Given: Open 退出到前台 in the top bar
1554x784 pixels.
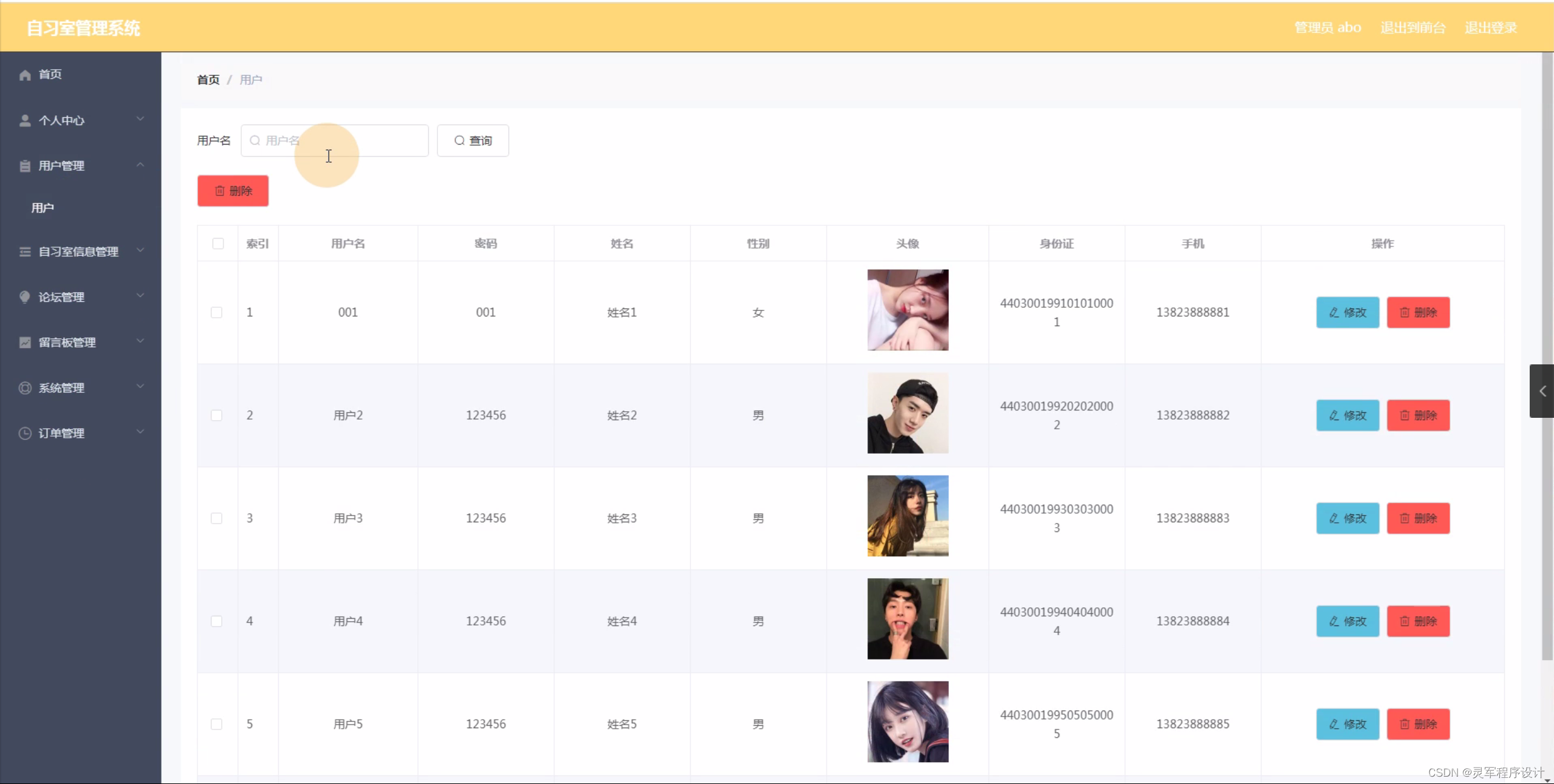Looking at the screenshot, I should pos(1413,27).
